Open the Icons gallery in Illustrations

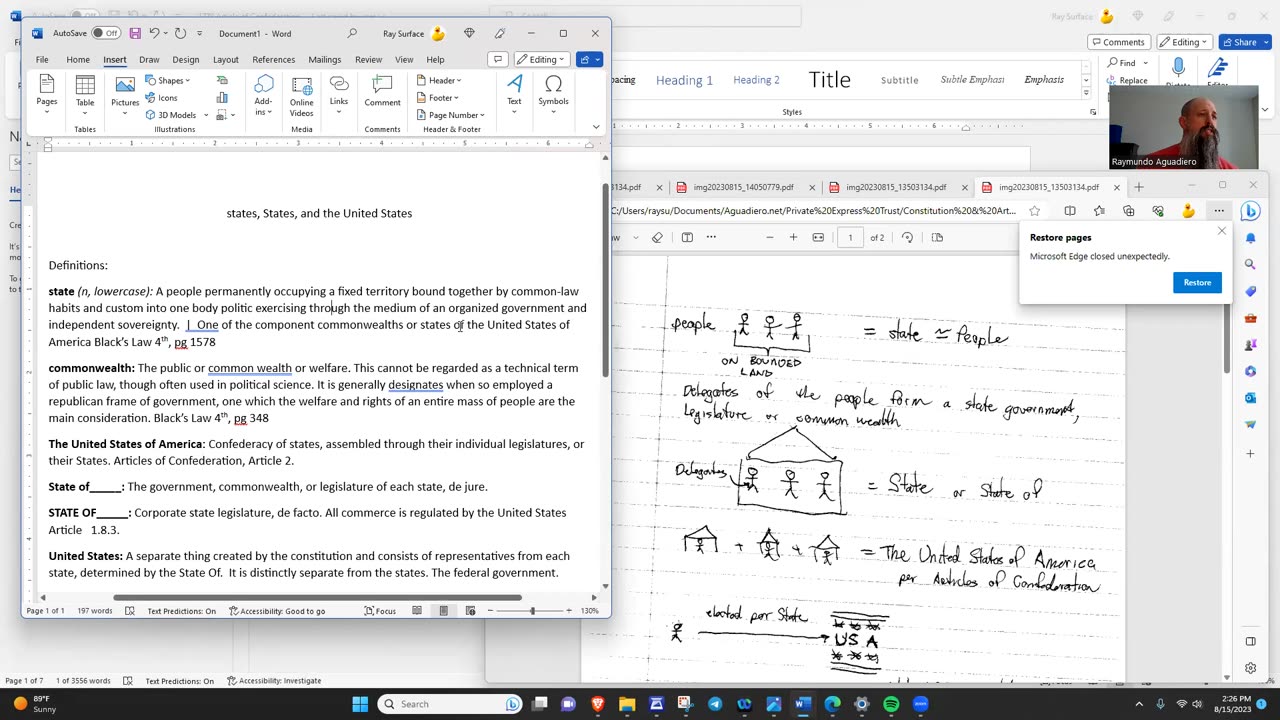click(x=161, y=98)
